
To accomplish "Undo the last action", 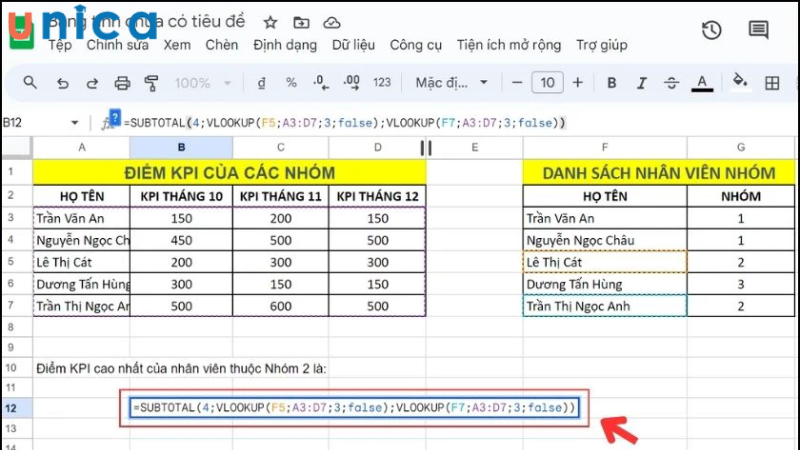I will click(62, 83).
